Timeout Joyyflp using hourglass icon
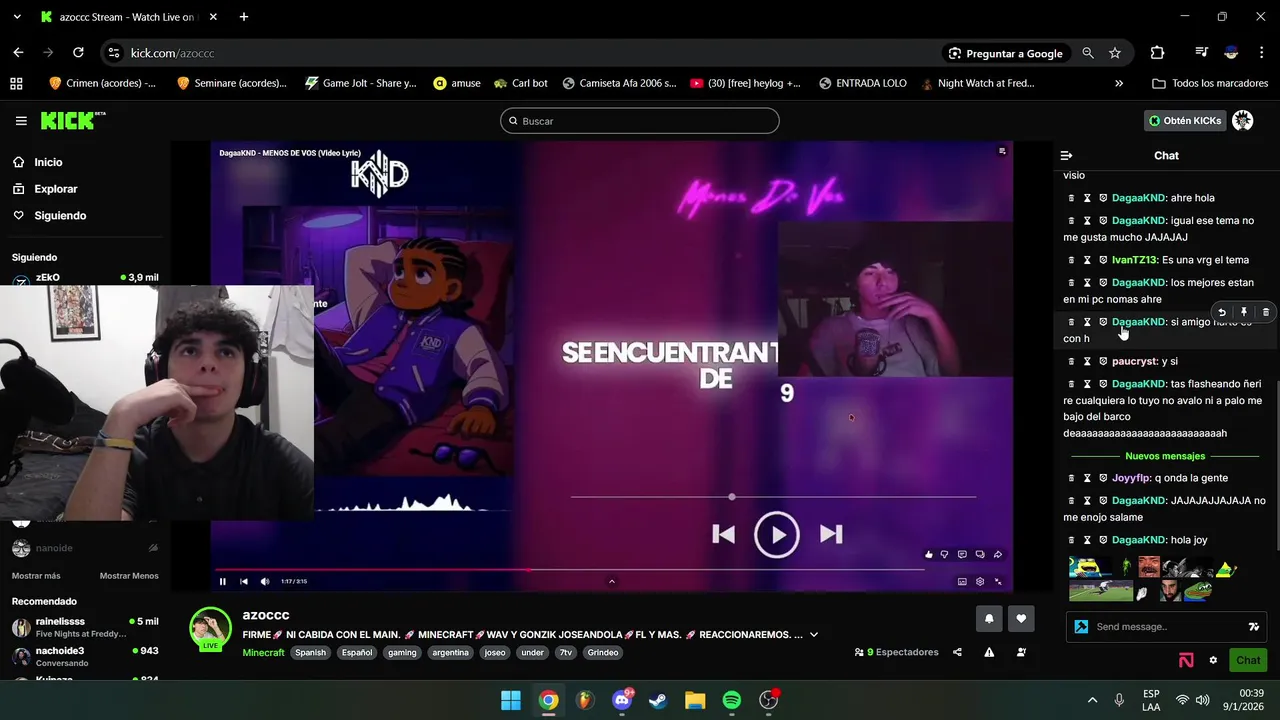 point(1087,478)
